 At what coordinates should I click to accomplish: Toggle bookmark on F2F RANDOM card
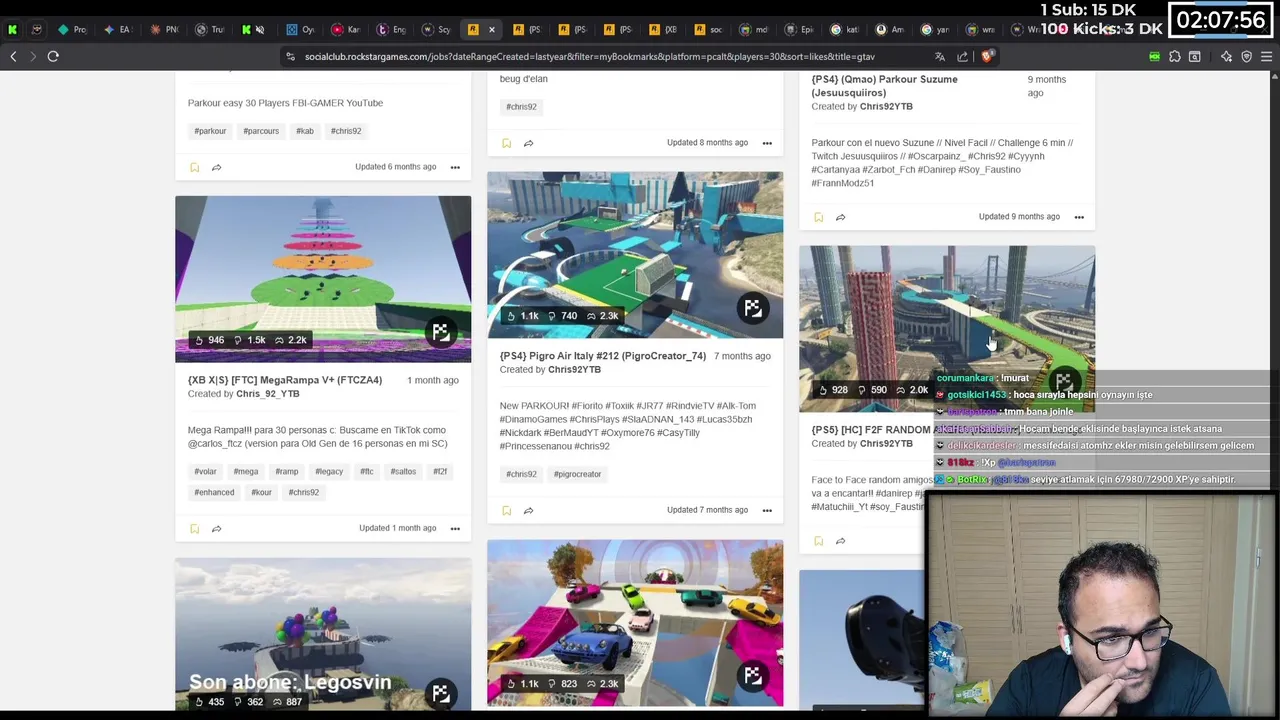tap(818, 541)
